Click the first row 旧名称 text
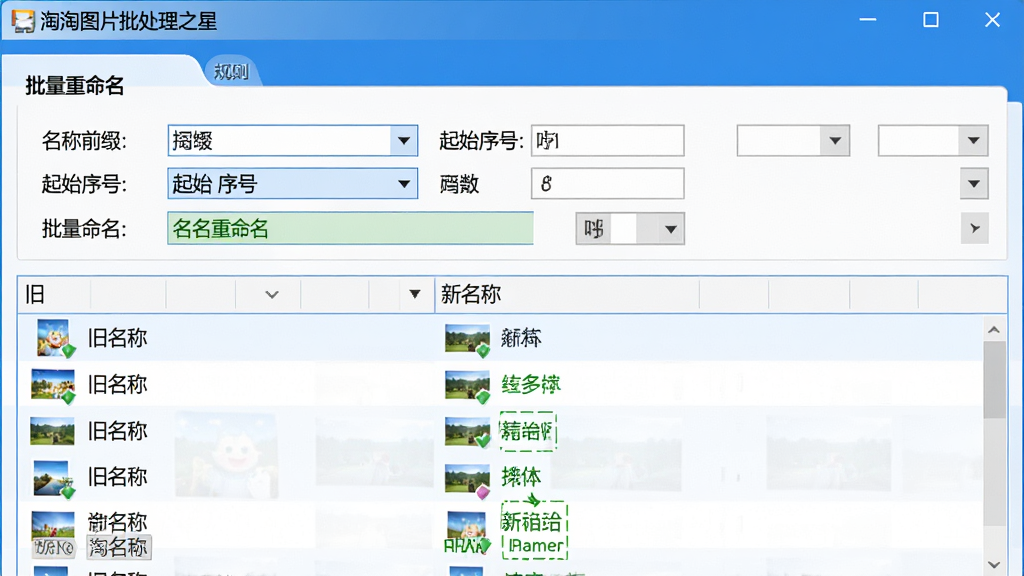This screenshot has height=576, width=1024. click(118, 338)
